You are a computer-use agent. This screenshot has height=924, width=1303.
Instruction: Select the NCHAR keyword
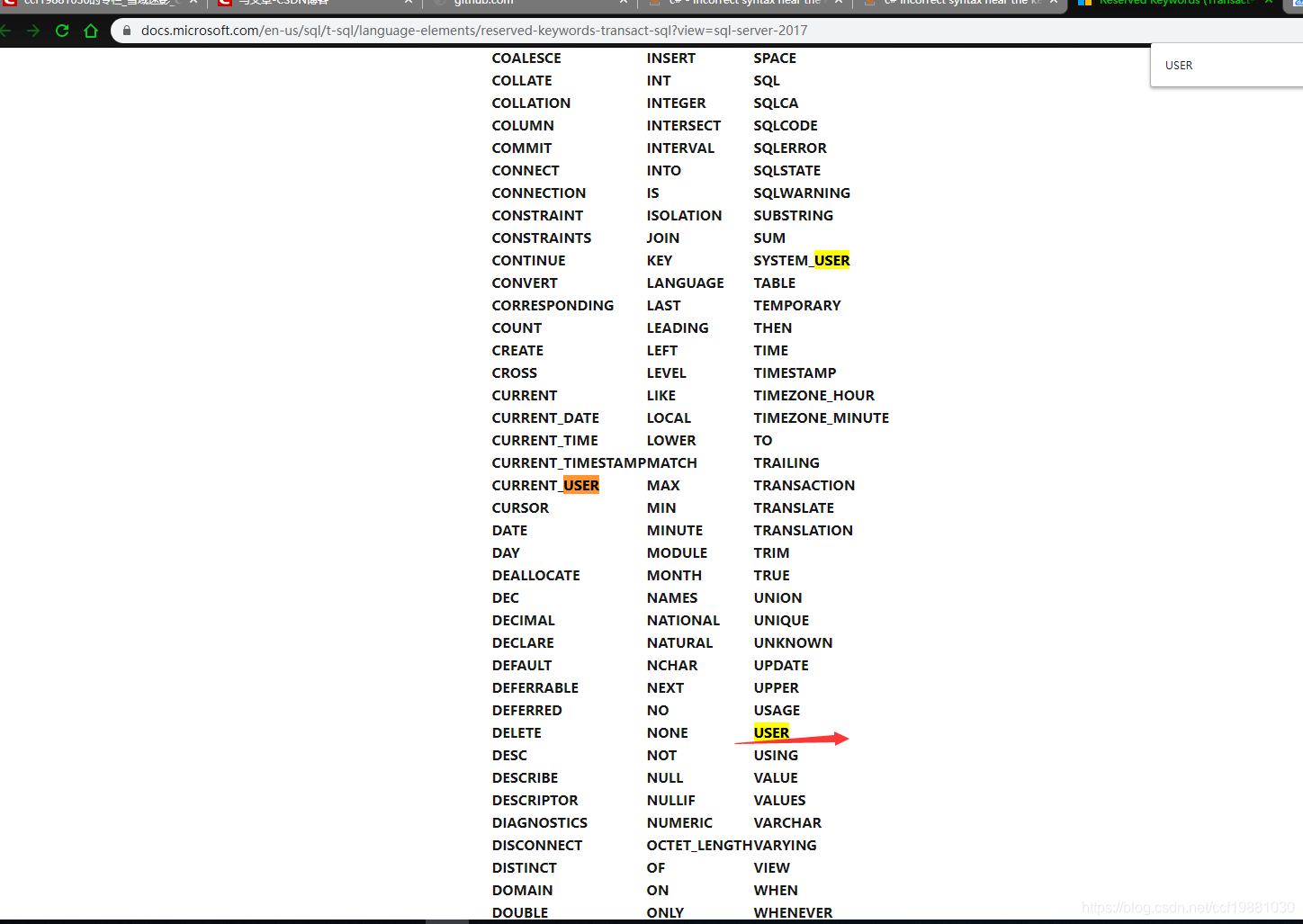pos(672,666)
